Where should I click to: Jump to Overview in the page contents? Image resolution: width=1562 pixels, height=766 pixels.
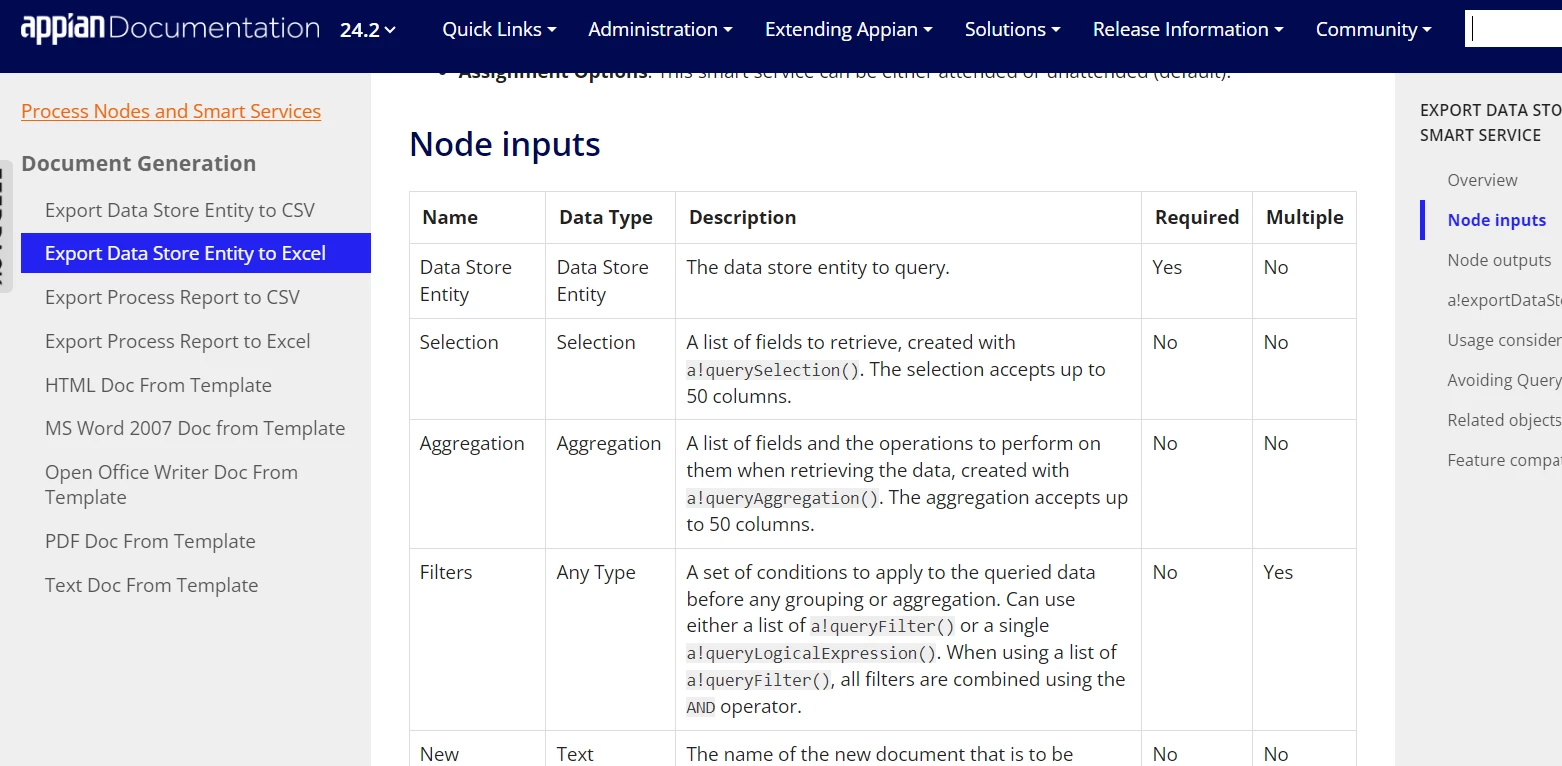point(1482,180)
